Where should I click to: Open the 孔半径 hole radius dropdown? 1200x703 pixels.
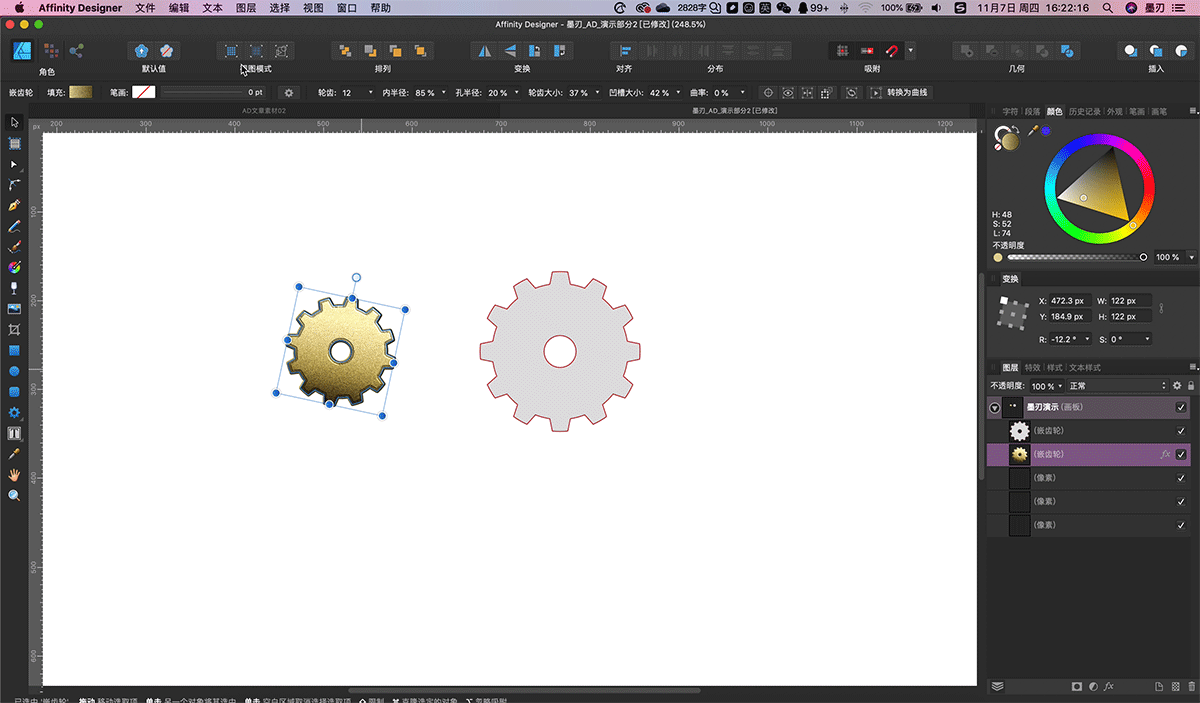(516, 92)
